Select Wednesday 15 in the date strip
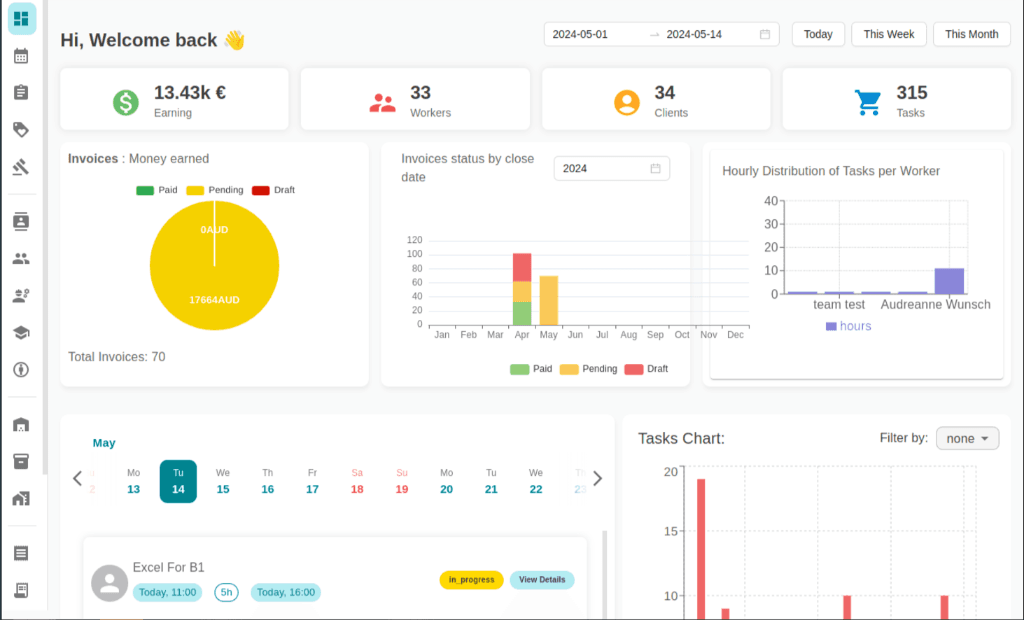This screenshot has height=620, width=1024. pos(223,481)
